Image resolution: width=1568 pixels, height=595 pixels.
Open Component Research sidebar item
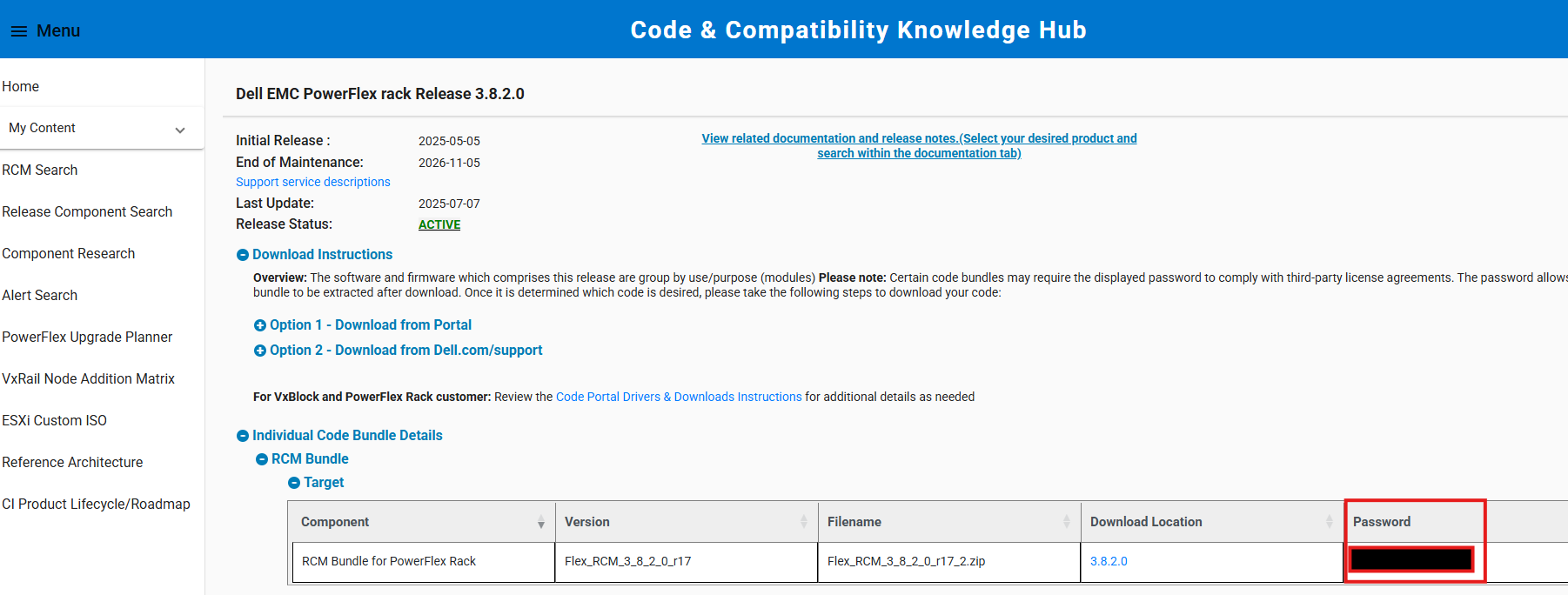coord(69,254)
